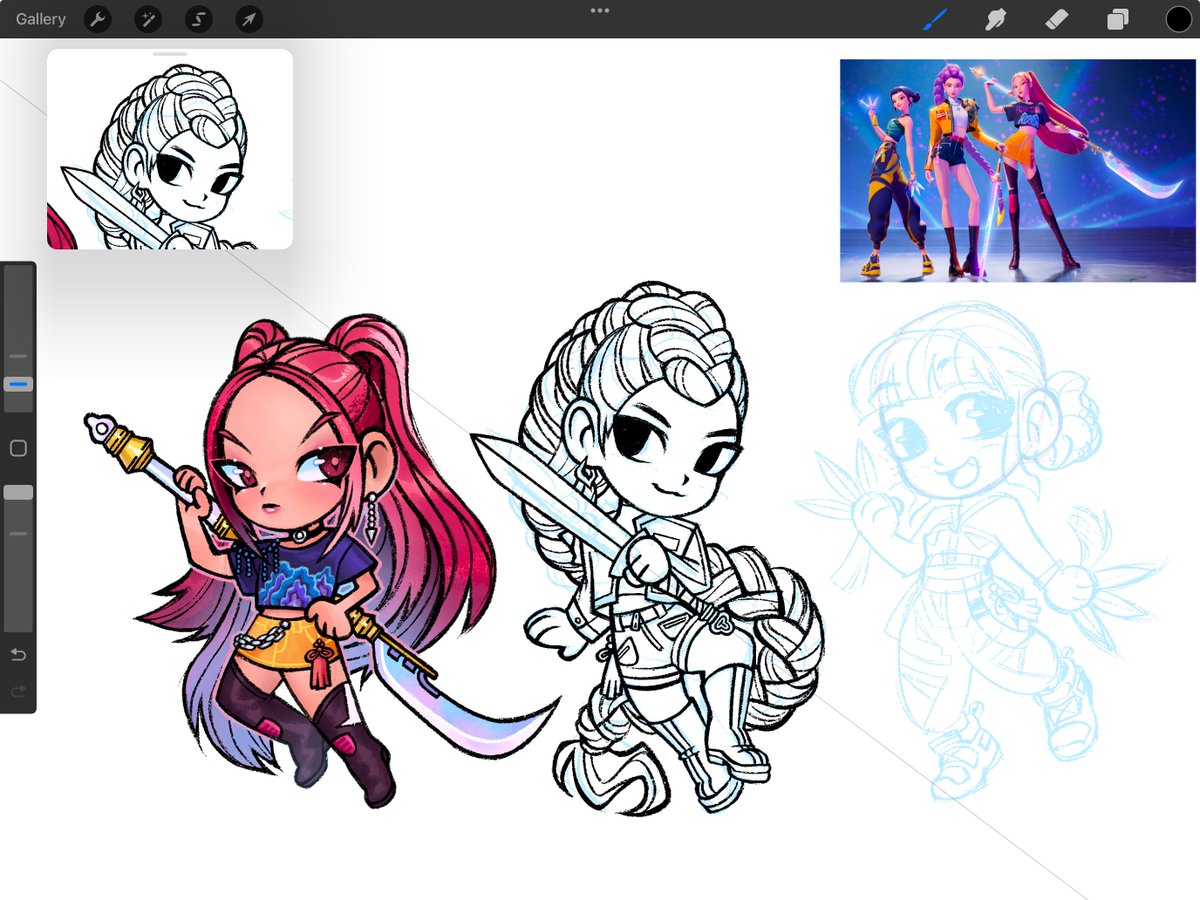Activate the Transform arrow tool

(249, 19)
